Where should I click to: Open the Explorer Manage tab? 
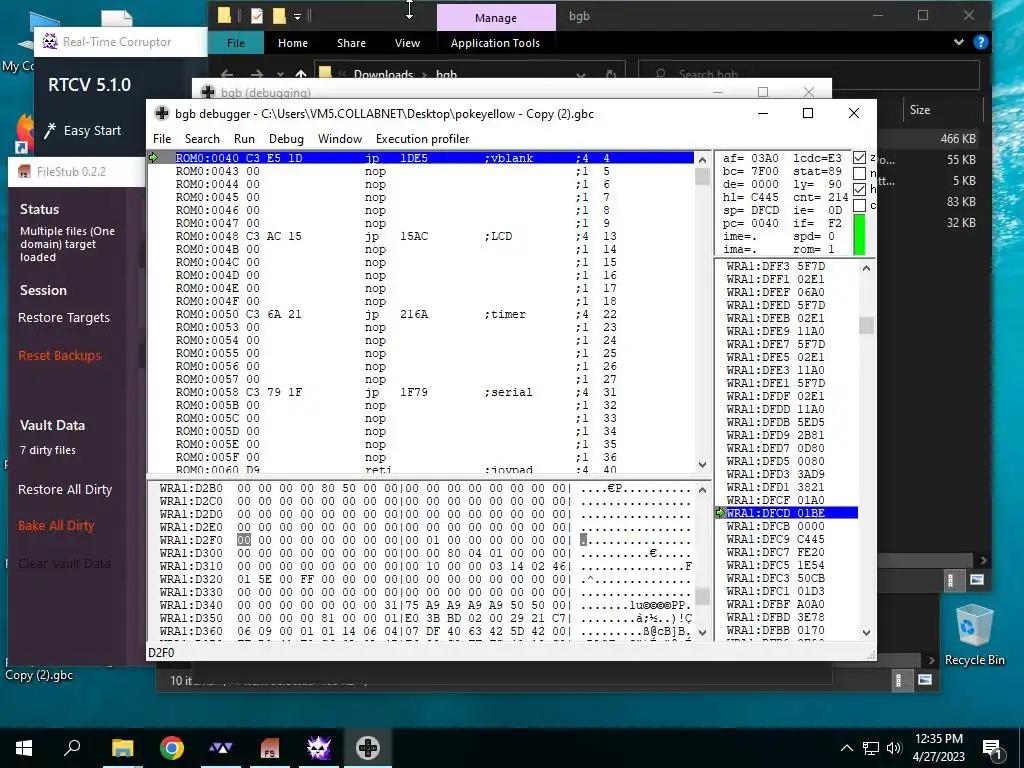coord(496,18)
